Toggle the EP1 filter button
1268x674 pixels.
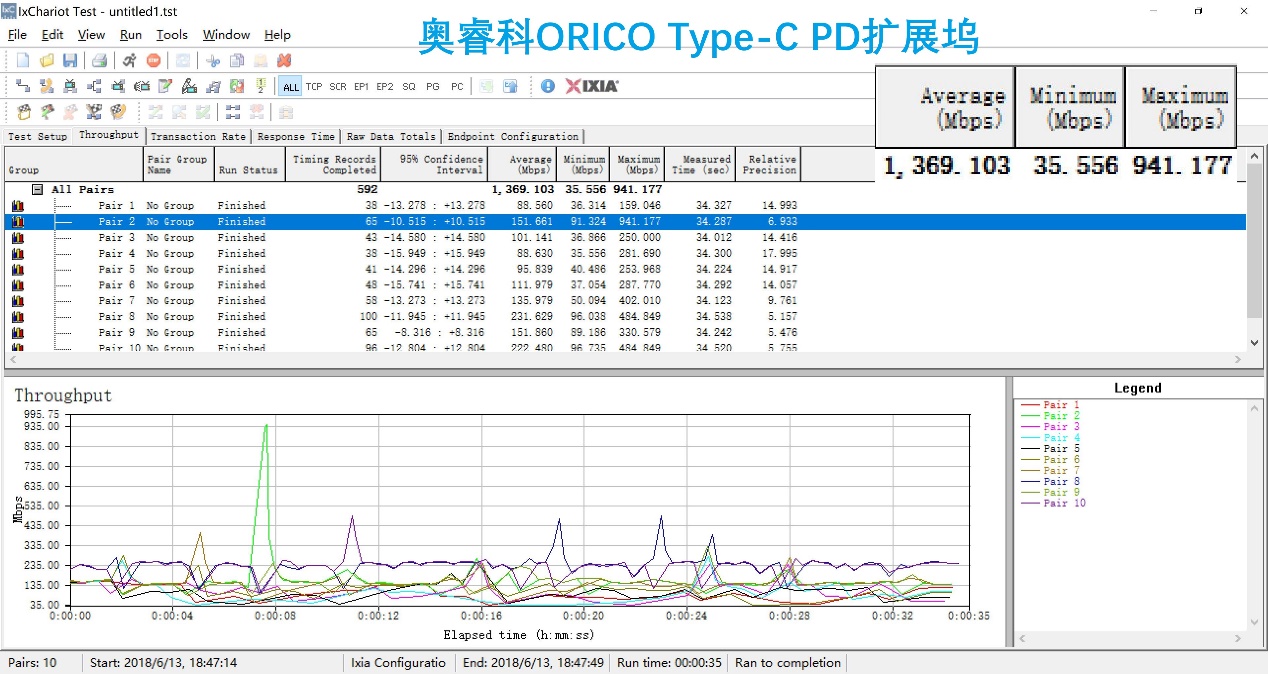(361, 87)
